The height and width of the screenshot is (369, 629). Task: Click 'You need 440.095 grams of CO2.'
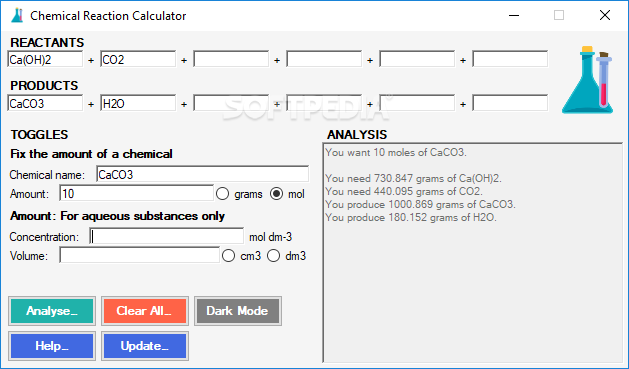[404, 191]
